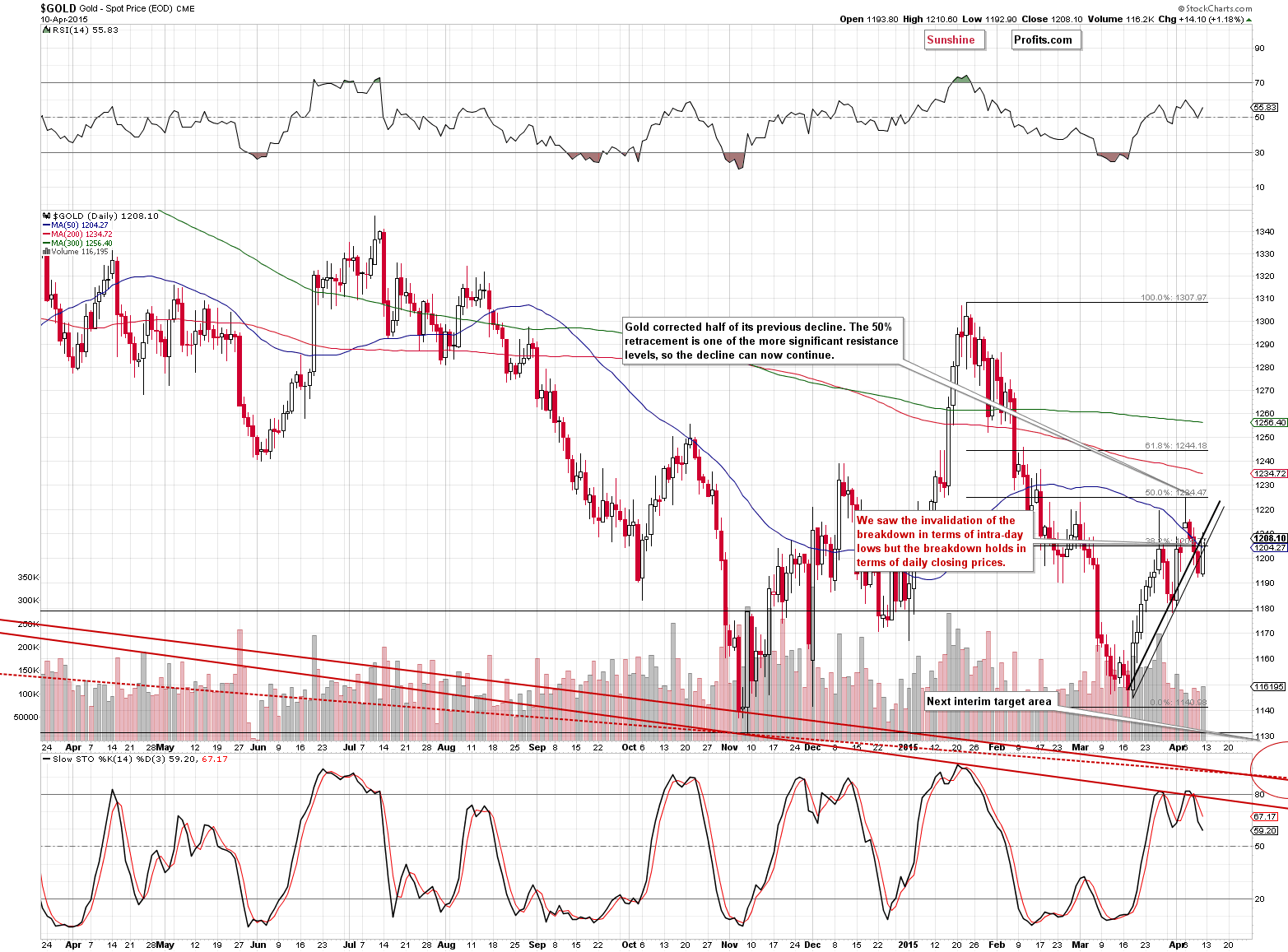
Task: Click the 90 label on the RSI axis
Action: click(1259, 48)
